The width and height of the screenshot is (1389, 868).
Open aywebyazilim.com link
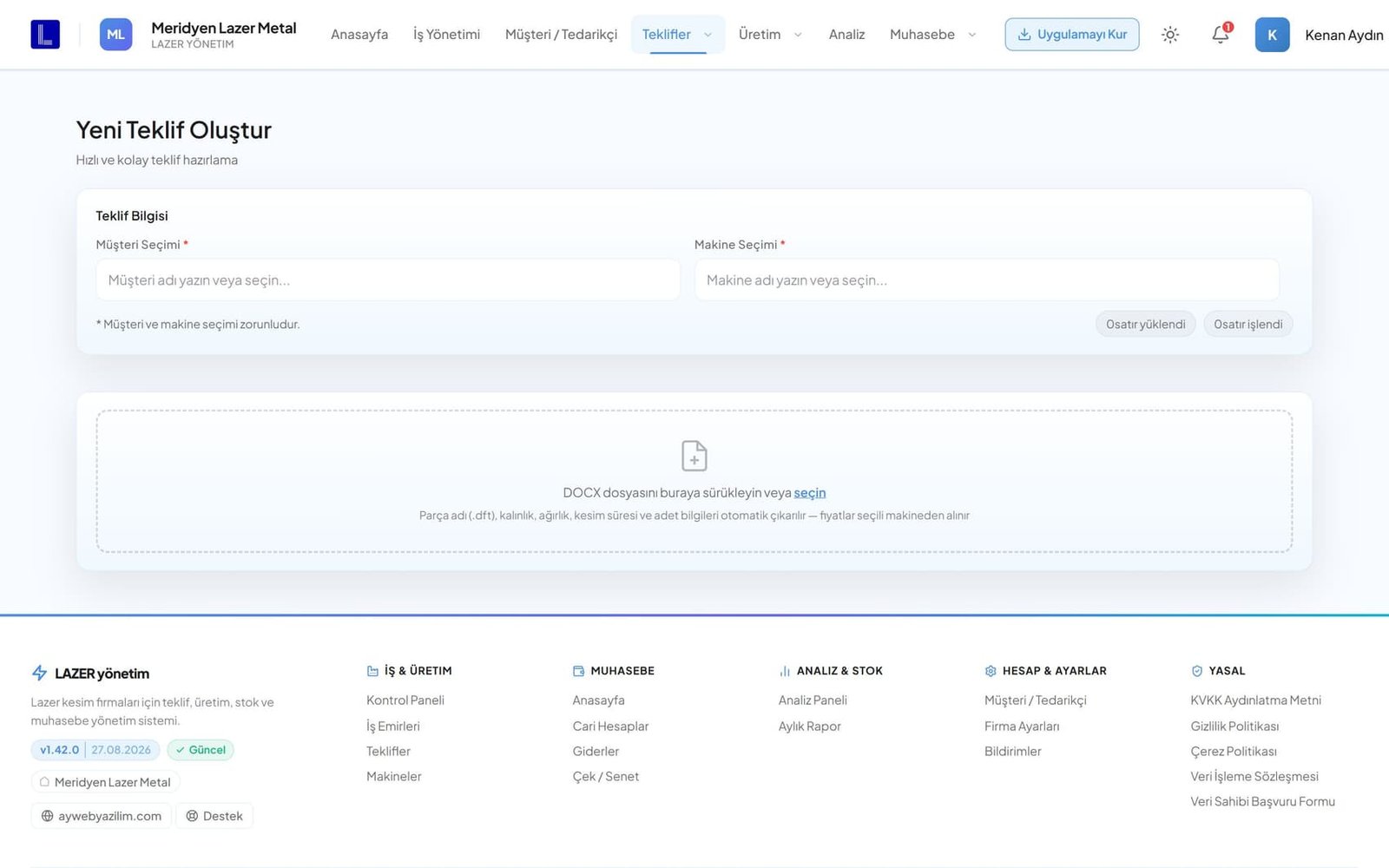tap(102, 816)
